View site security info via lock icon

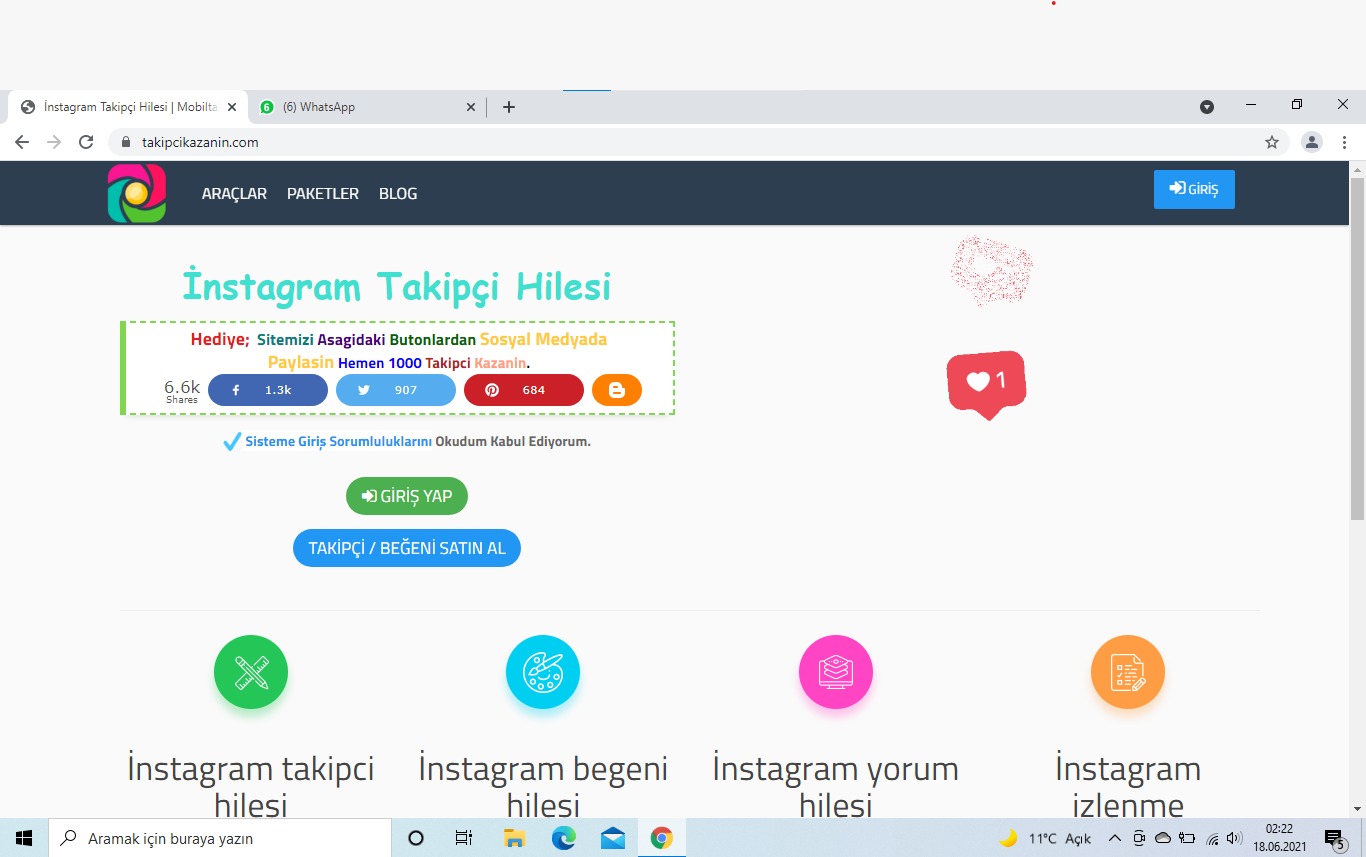coord(126,142)
